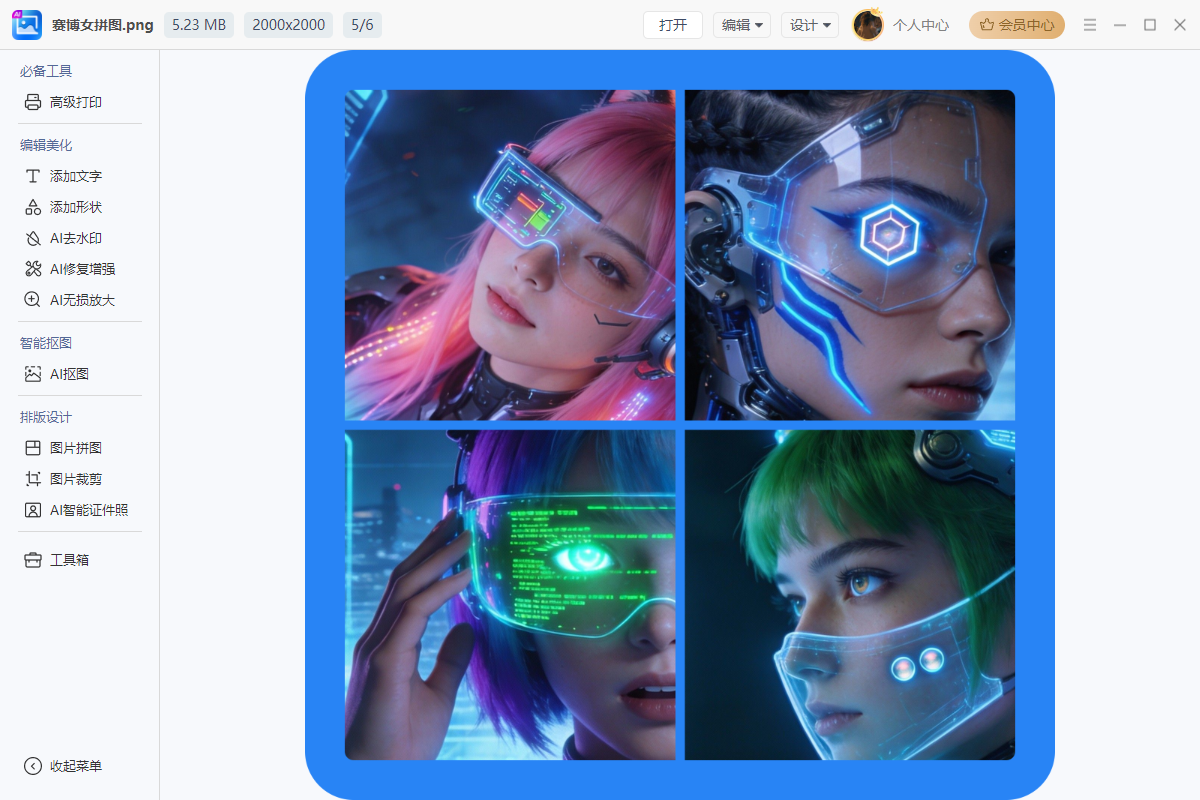This screenshot has height=800, width=1200.
Task: Open the Toolbox (工具箱)
Action: (x=69, y=560)
